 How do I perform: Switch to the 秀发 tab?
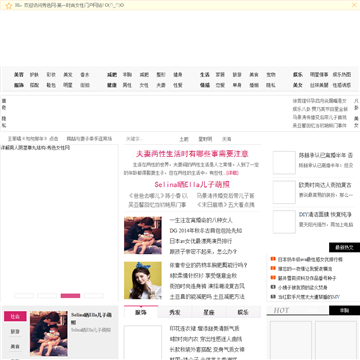pyautogui.click(x=175, y=312)
